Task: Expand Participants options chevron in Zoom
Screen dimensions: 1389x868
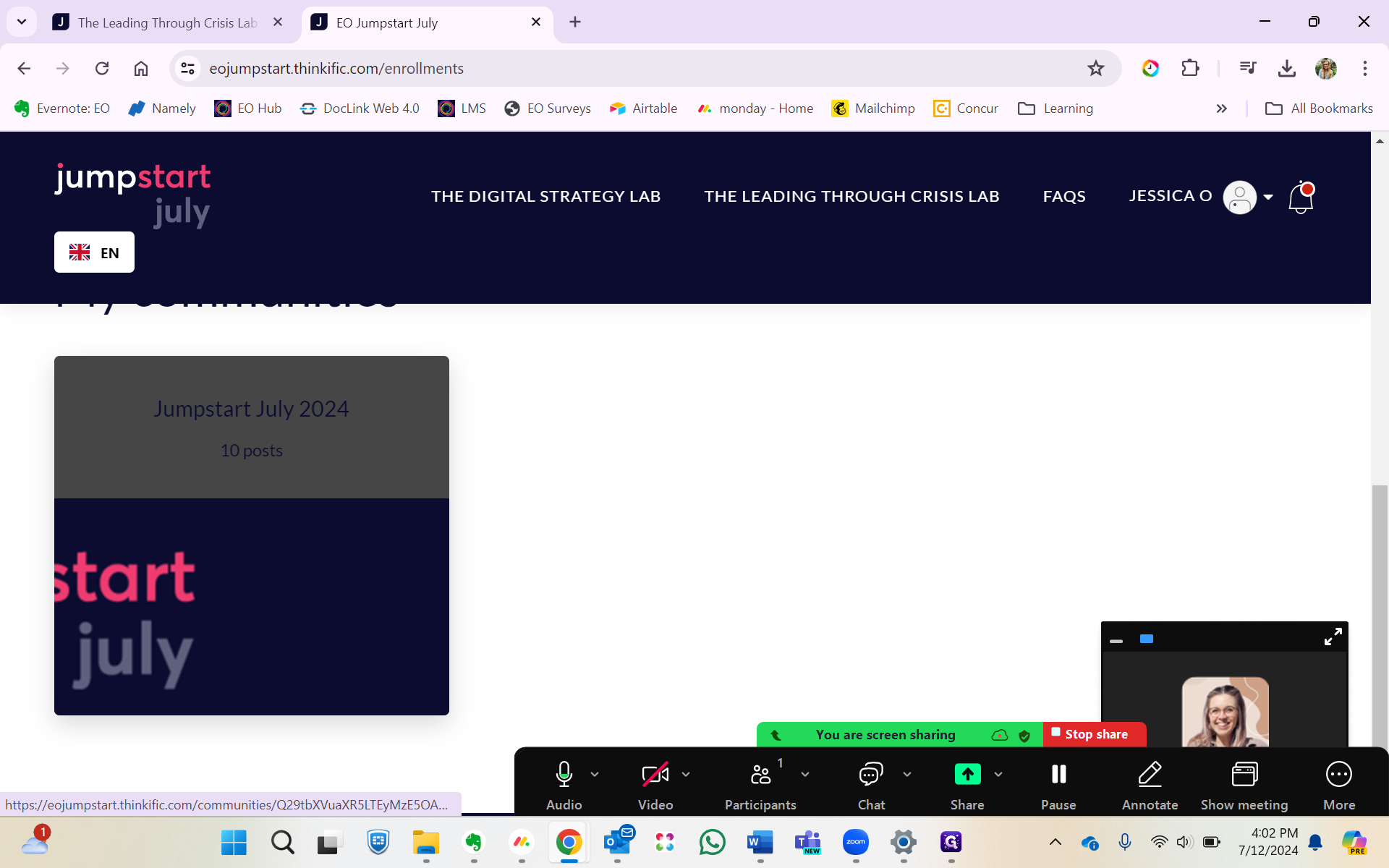Action: tap(805, 774)
